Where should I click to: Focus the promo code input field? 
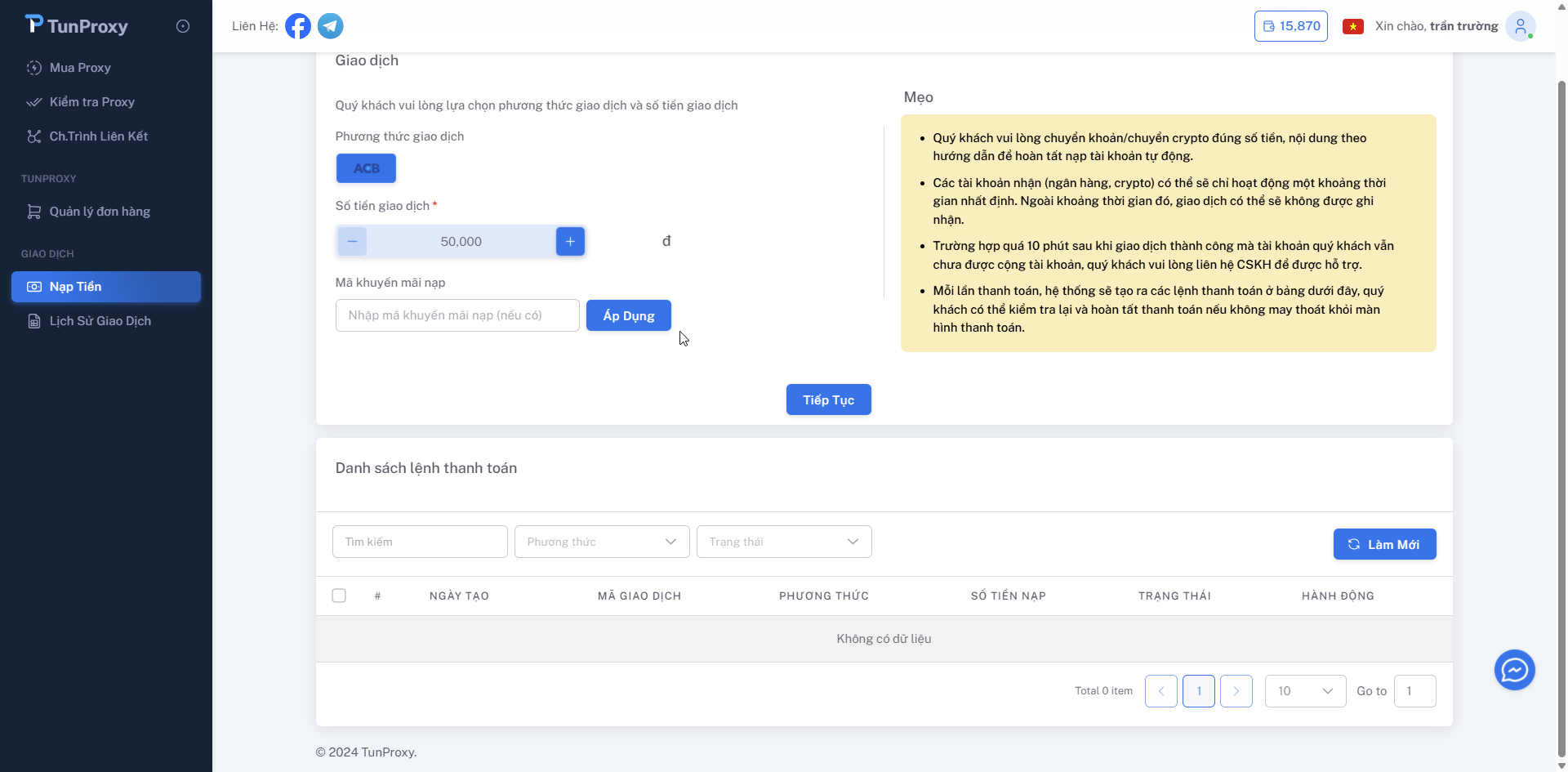coord(457,315)
